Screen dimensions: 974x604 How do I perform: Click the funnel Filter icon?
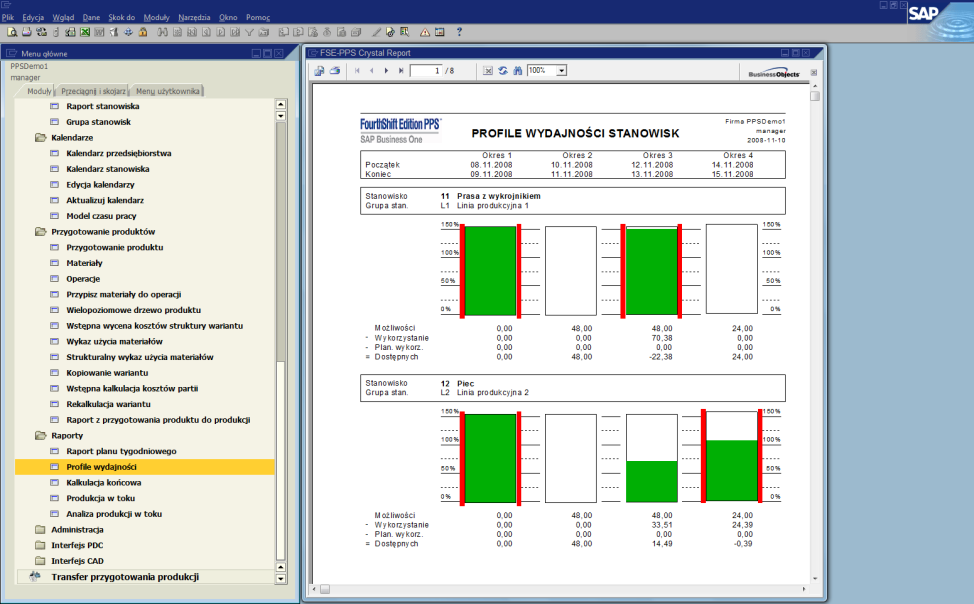point(250,32)
